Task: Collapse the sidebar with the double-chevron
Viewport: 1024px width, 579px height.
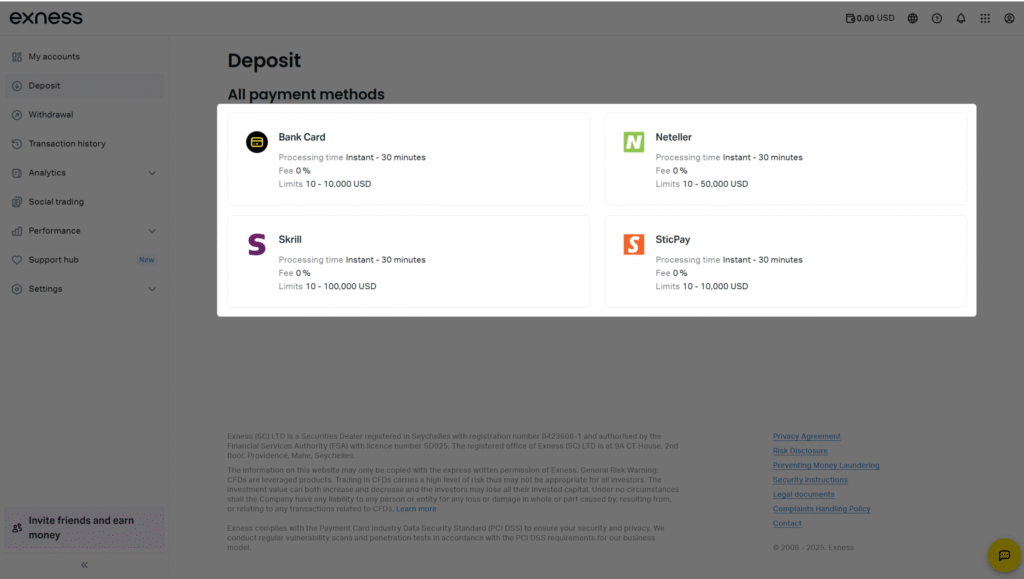Action: pos(84,564)
